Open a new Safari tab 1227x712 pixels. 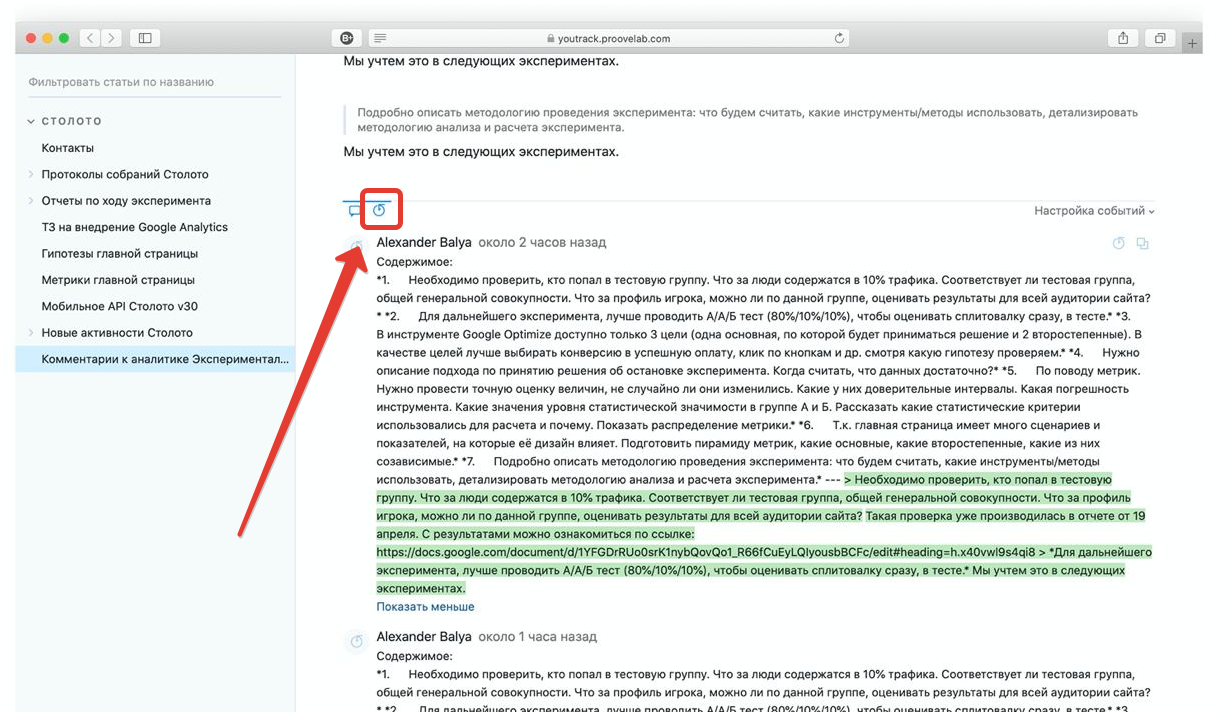1192,43
